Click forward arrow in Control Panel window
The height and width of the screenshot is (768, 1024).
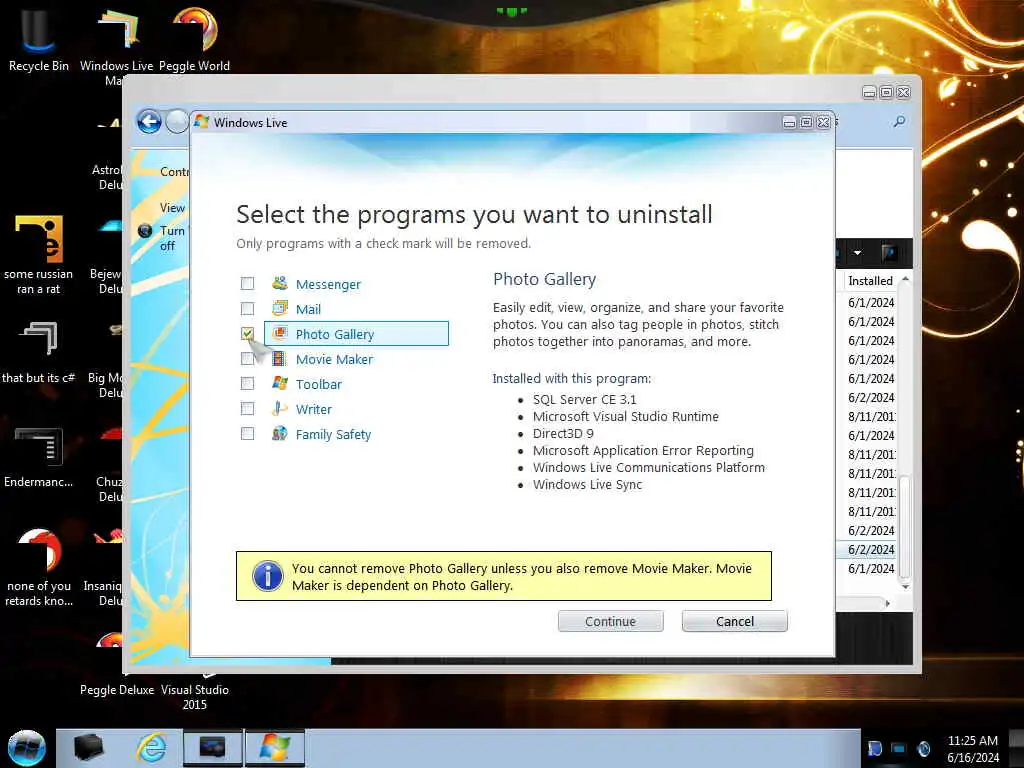(176, 121)
